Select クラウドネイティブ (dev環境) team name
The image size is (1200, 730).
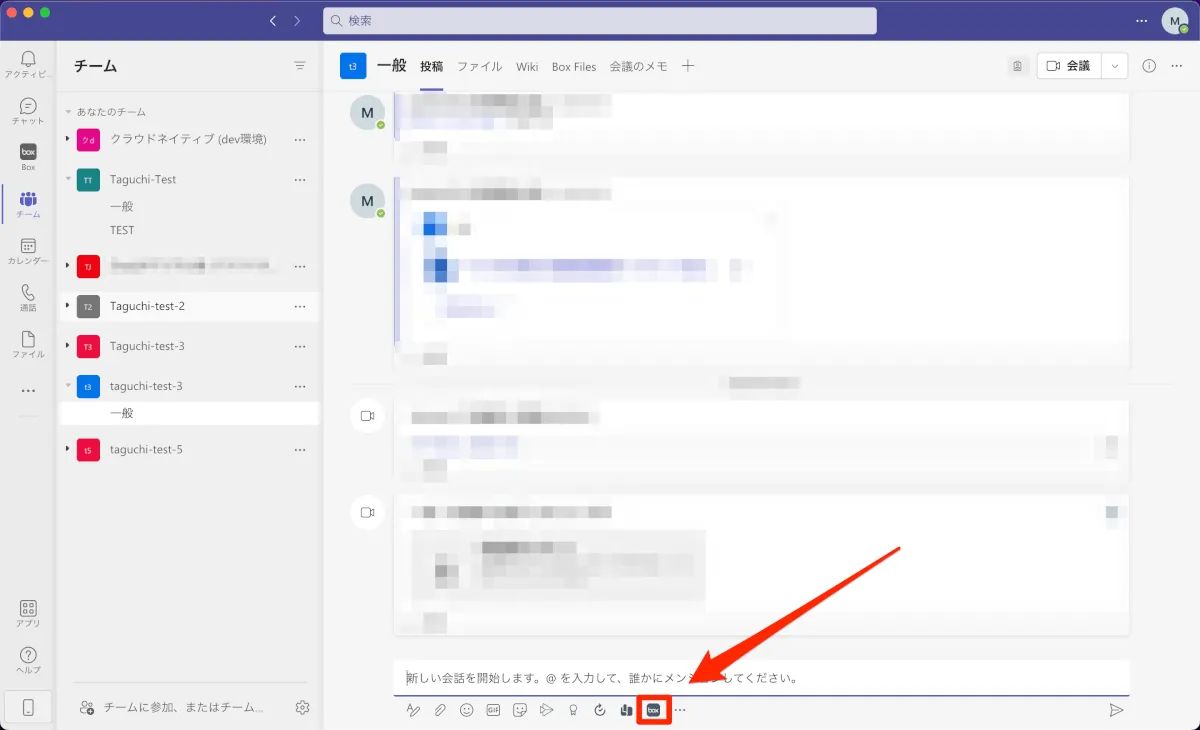pos(188,139)
